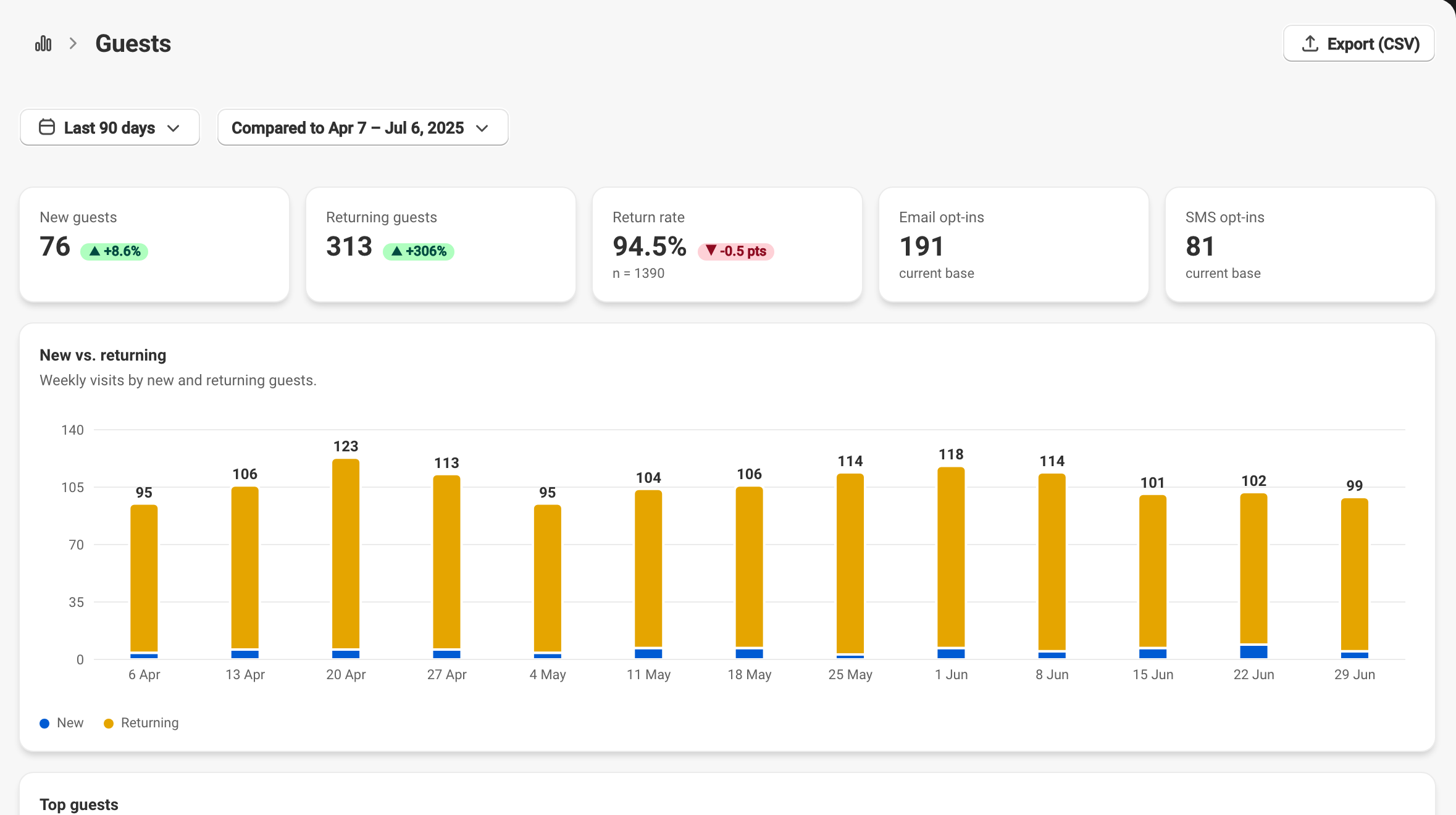Click the breadcrumb chevron before Guests

[x=73, y=43]
